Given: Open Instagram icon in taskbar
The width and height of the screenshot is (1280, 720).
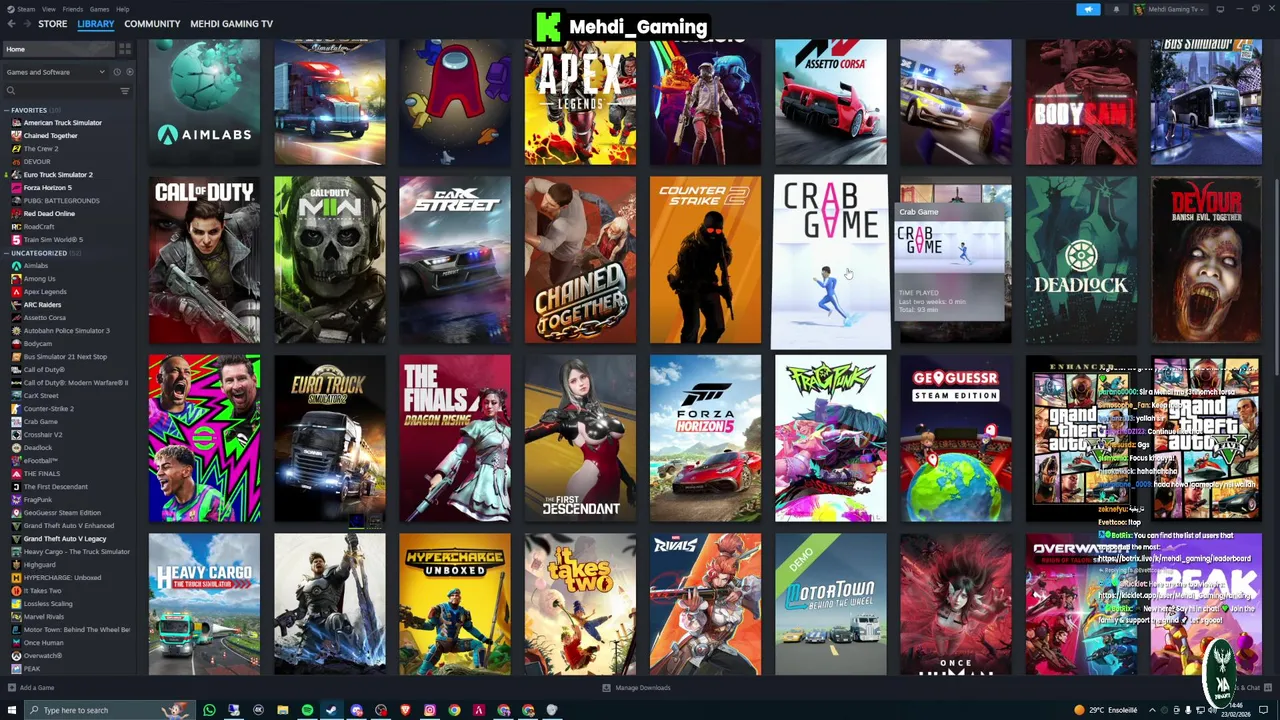Looking at the screenshot, I should pyautogui.click(x=430, y=710).
